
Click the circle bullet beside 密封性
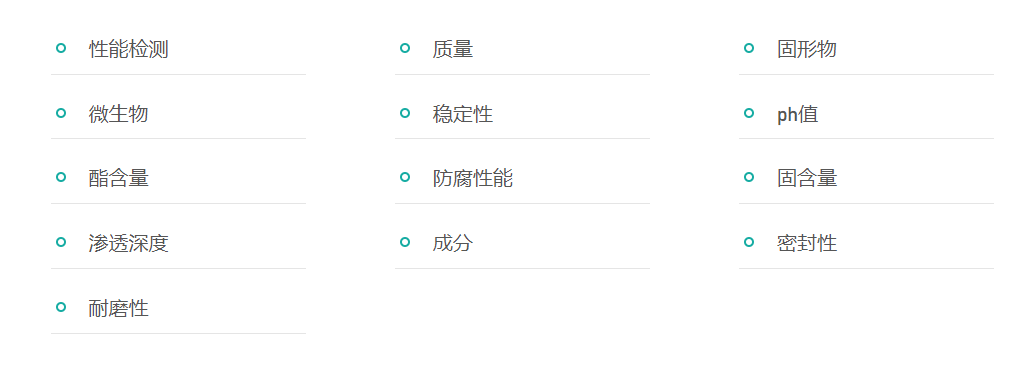pos(749,242)
